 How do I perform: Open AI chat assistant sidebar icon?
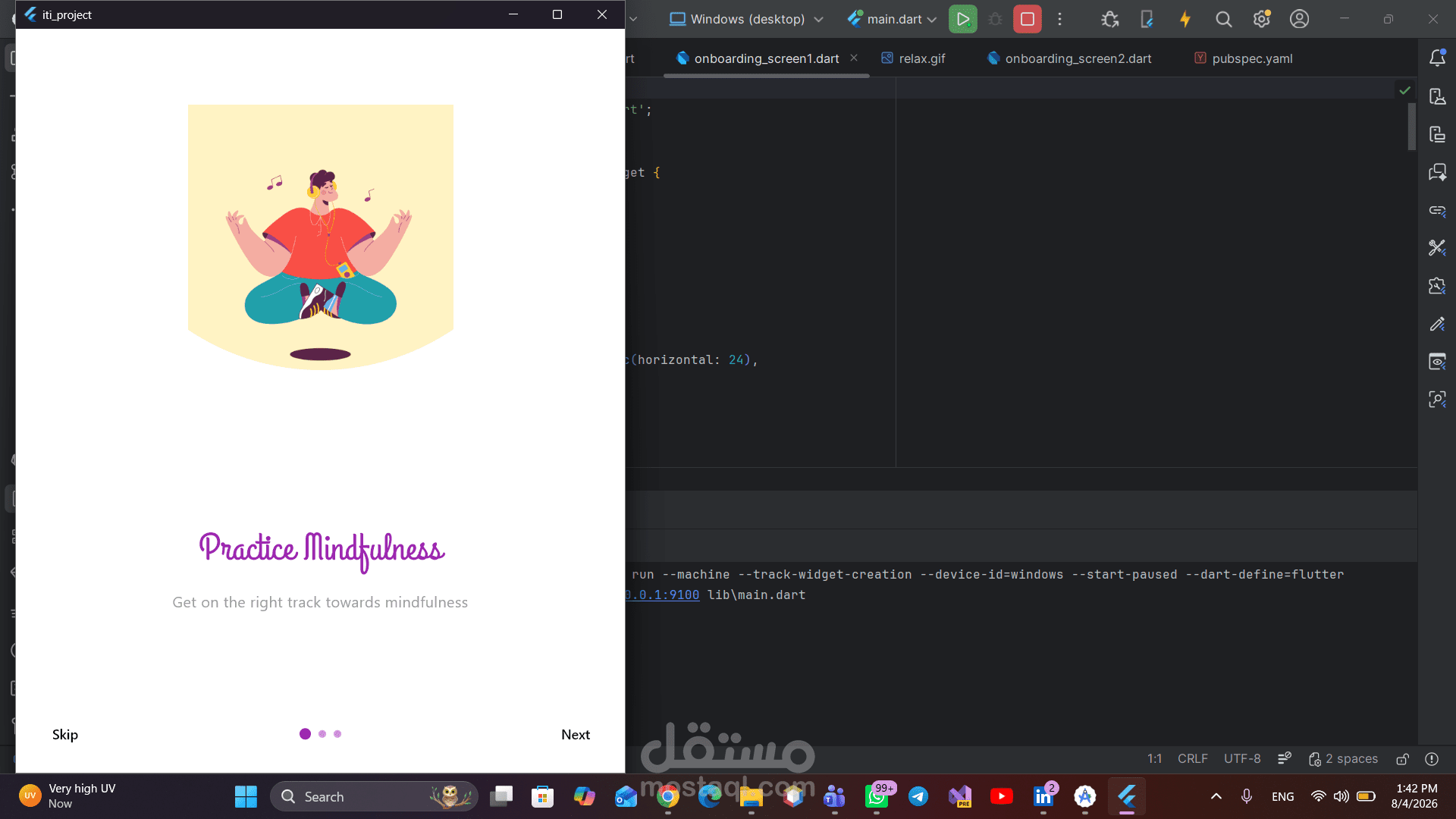pos(1437,172)
